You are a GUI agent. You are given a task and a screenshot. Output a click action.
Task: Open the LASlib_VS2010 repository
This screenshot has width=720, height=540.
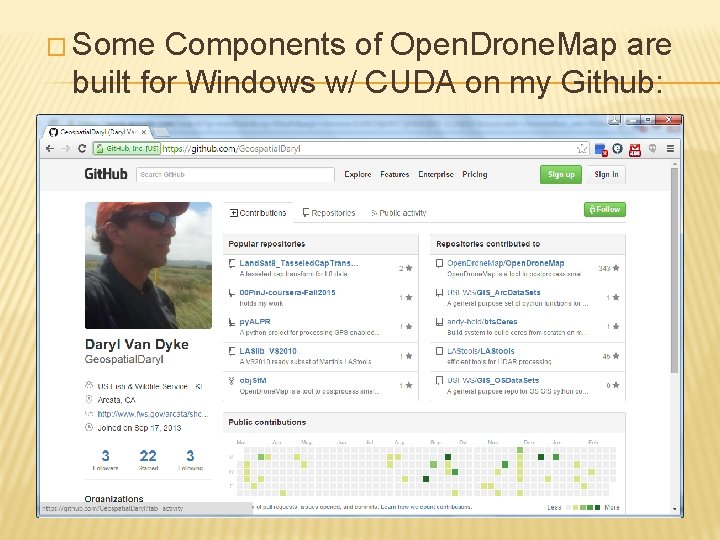click(268, 351)
